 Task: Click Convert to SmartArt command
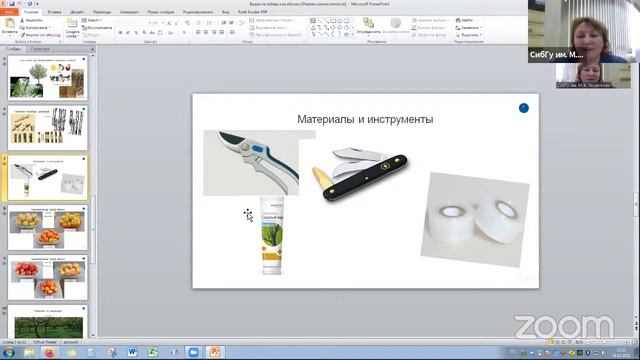pos(276,35)
